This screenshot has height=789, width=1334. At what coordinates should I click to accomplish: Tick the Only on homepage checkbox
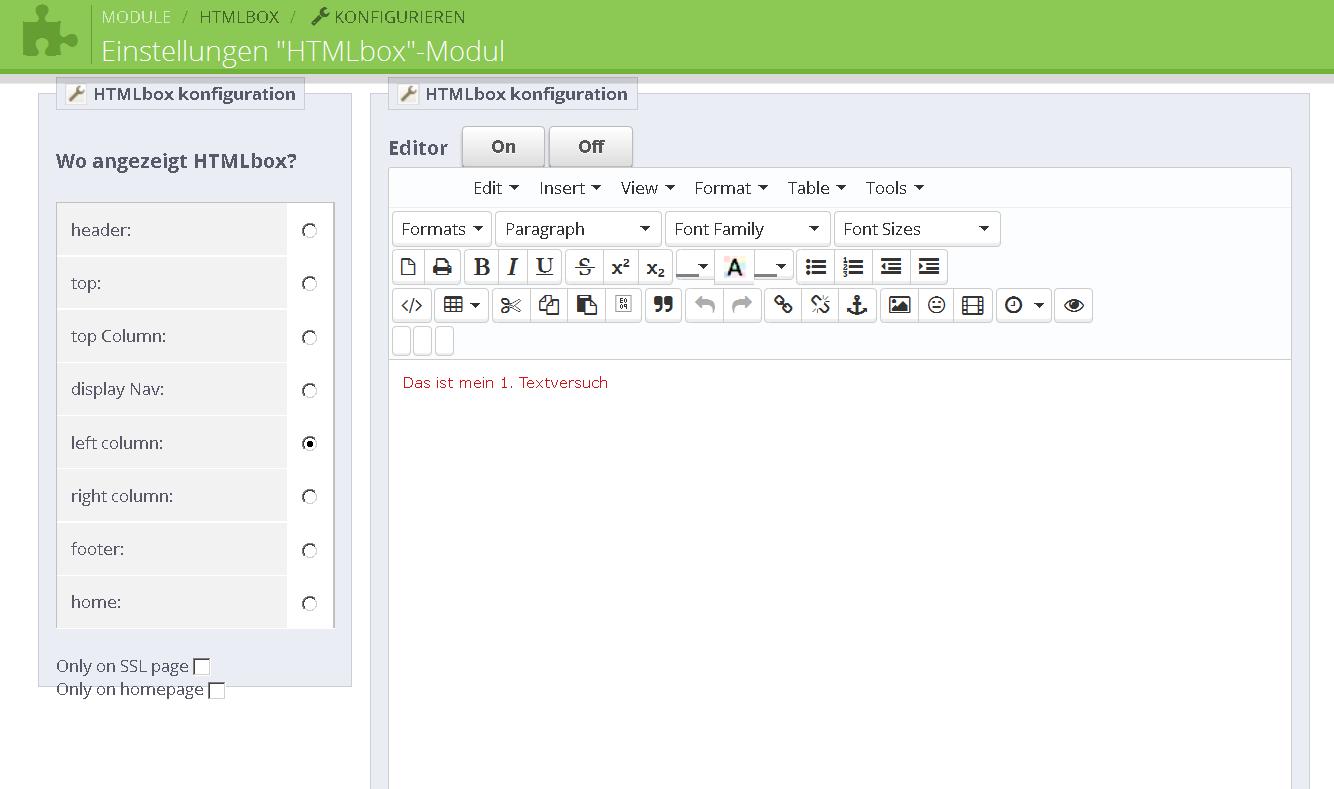click(x=216, y=690)
